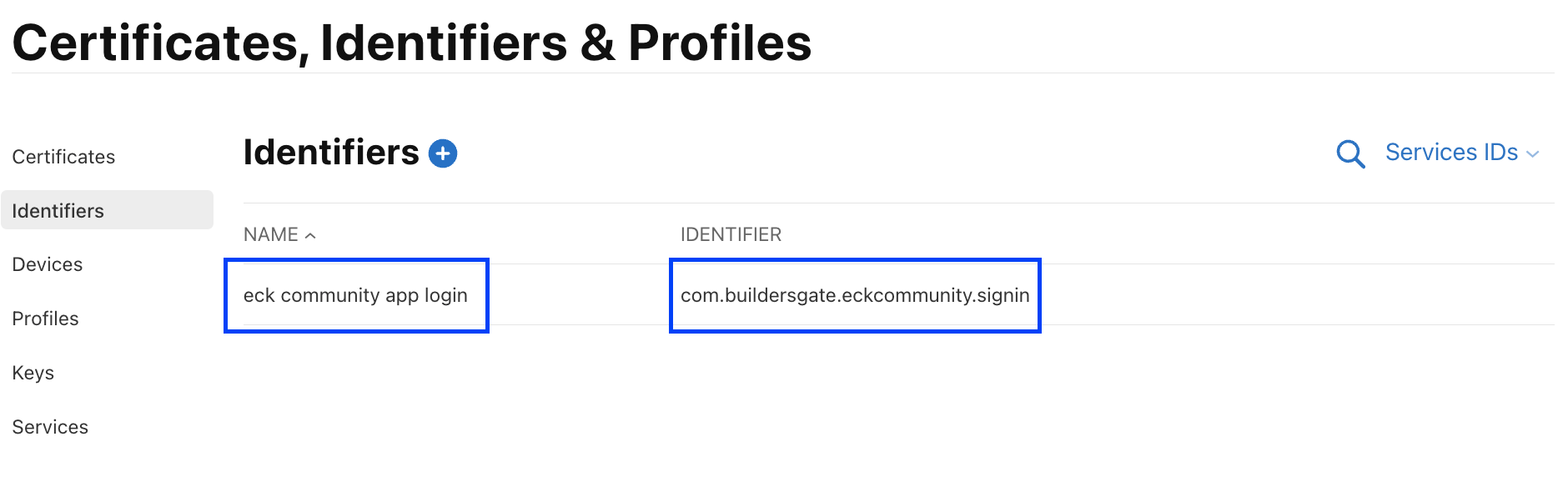Image resolution: width=1568 pixels, height=497 pixels.
Task: Go to Certificates in the sidebar
Action: pos(63,157)
